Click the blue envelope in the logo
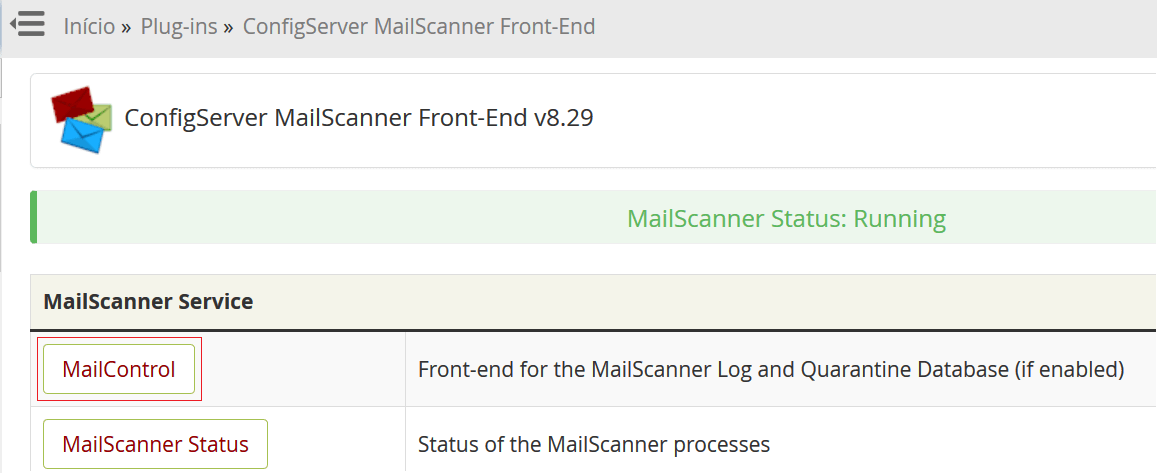Image resolution: width=1157 pixels, height=473 pixels. coord(82,137)
